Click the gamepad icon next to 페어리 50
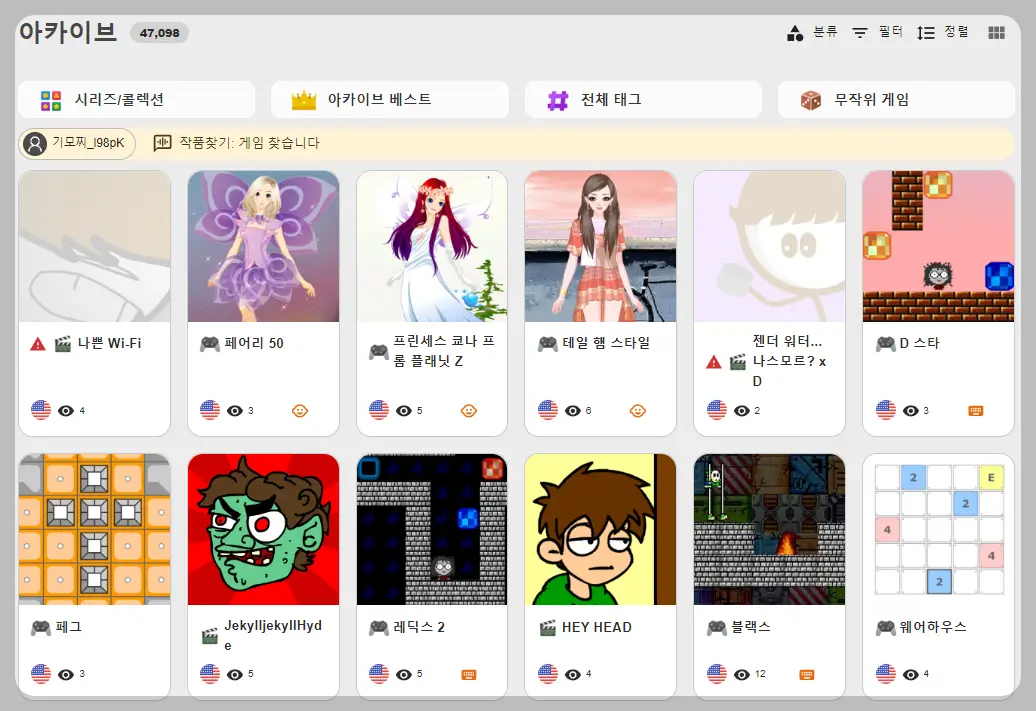1036x711 pixels. (208, 341)
